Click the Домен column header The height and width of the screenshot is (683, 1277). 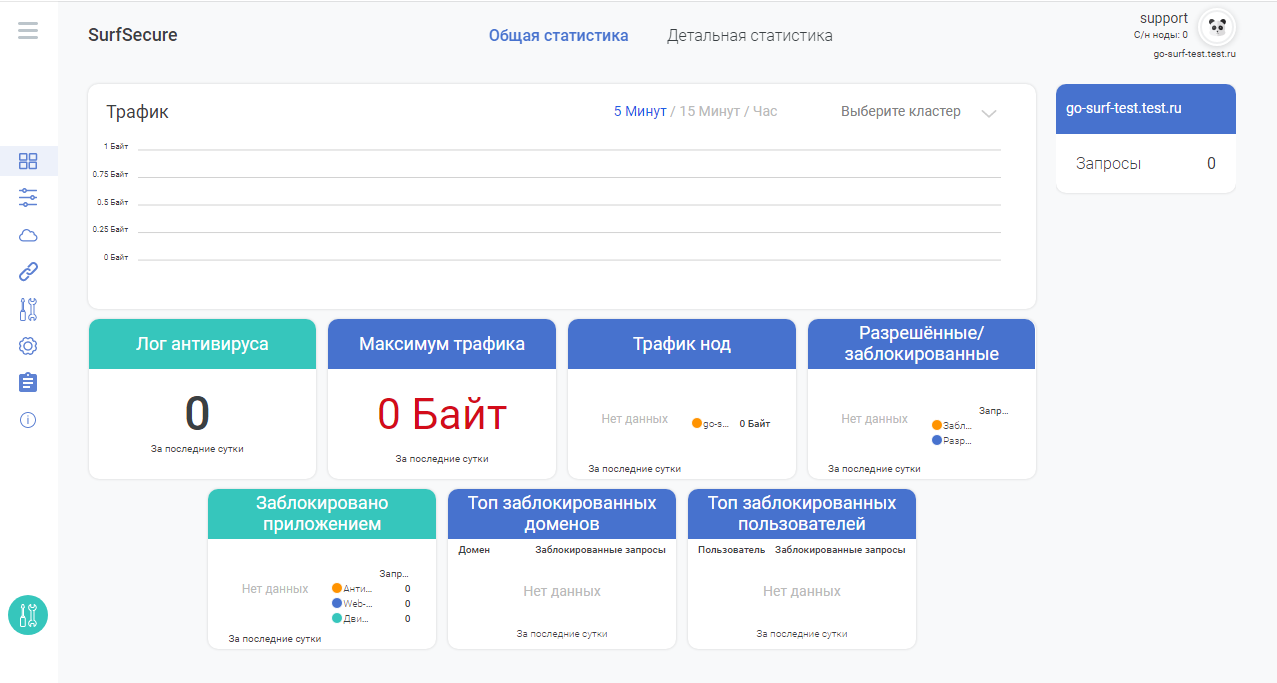pyautogui.click(x=474, y=550)
